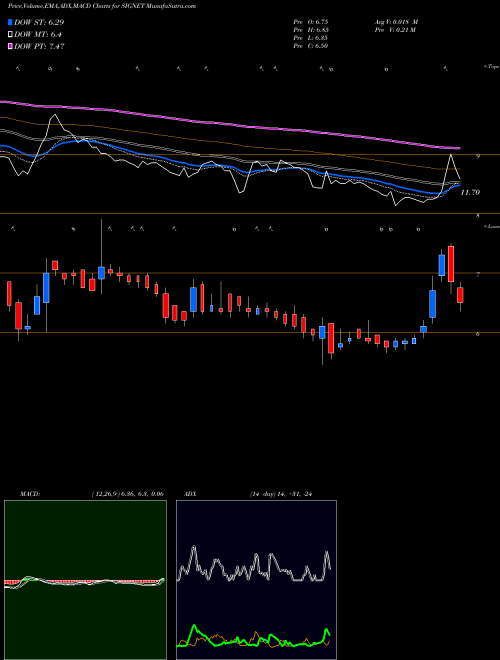Click the ADX (14 day) values text
The height and width of the screenshot is (660, 500).
click(280, 494)
